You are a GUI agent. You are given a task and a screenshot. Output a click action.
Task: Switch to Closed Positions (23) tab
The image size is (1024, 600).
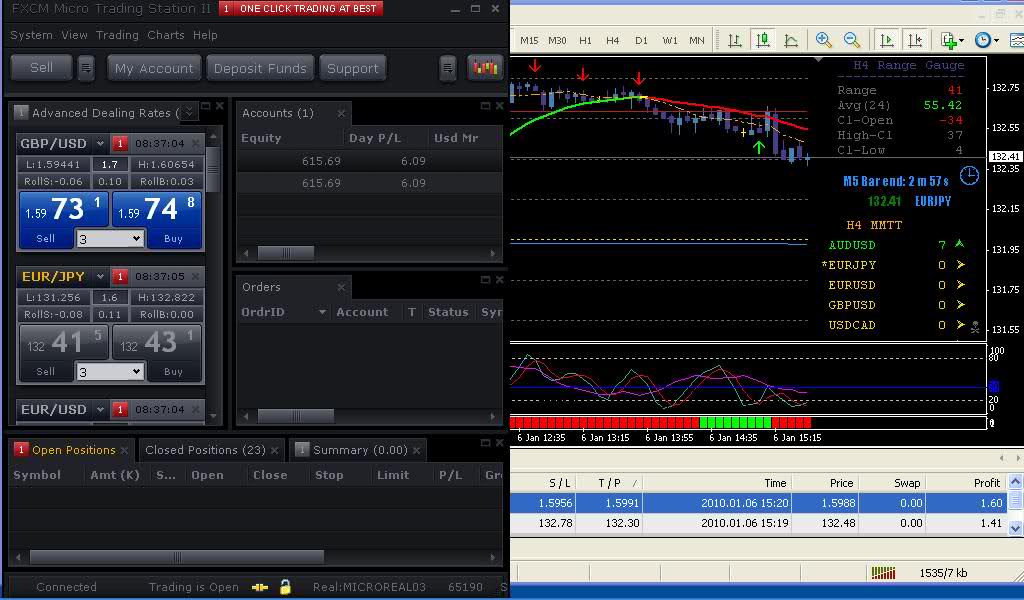click(x=205, y=450)
